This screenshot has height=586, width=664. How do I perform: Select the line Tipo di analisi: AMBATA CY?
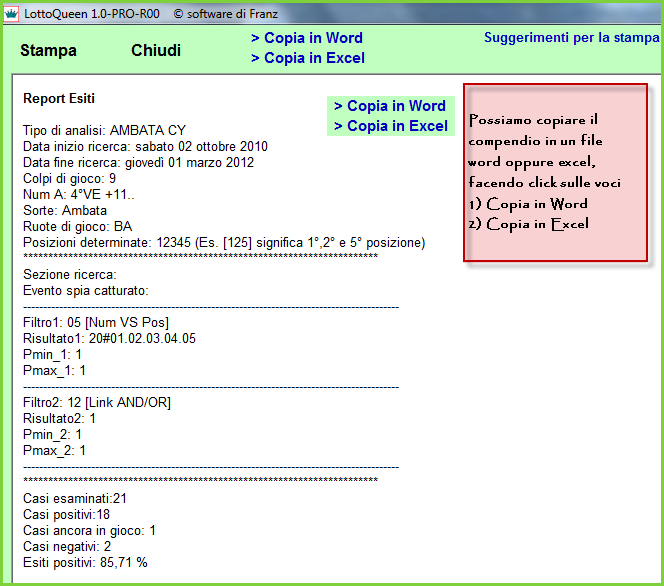coord(104,130)
